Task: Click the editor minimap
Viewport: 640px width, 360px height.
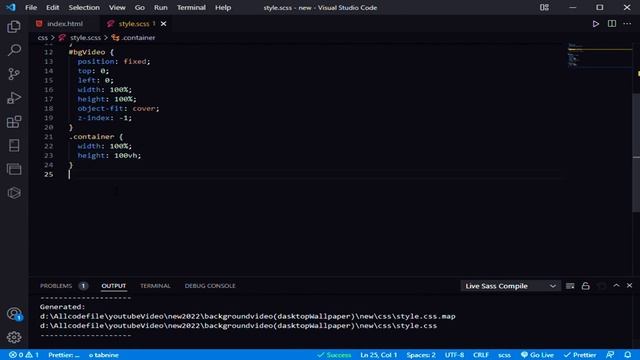Action: pos(599,55)
